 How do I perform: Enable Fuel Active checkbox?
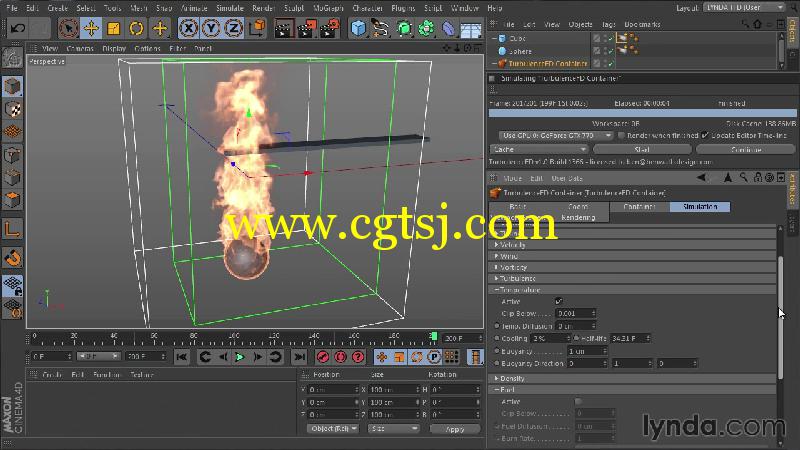[x=578, y=402]
